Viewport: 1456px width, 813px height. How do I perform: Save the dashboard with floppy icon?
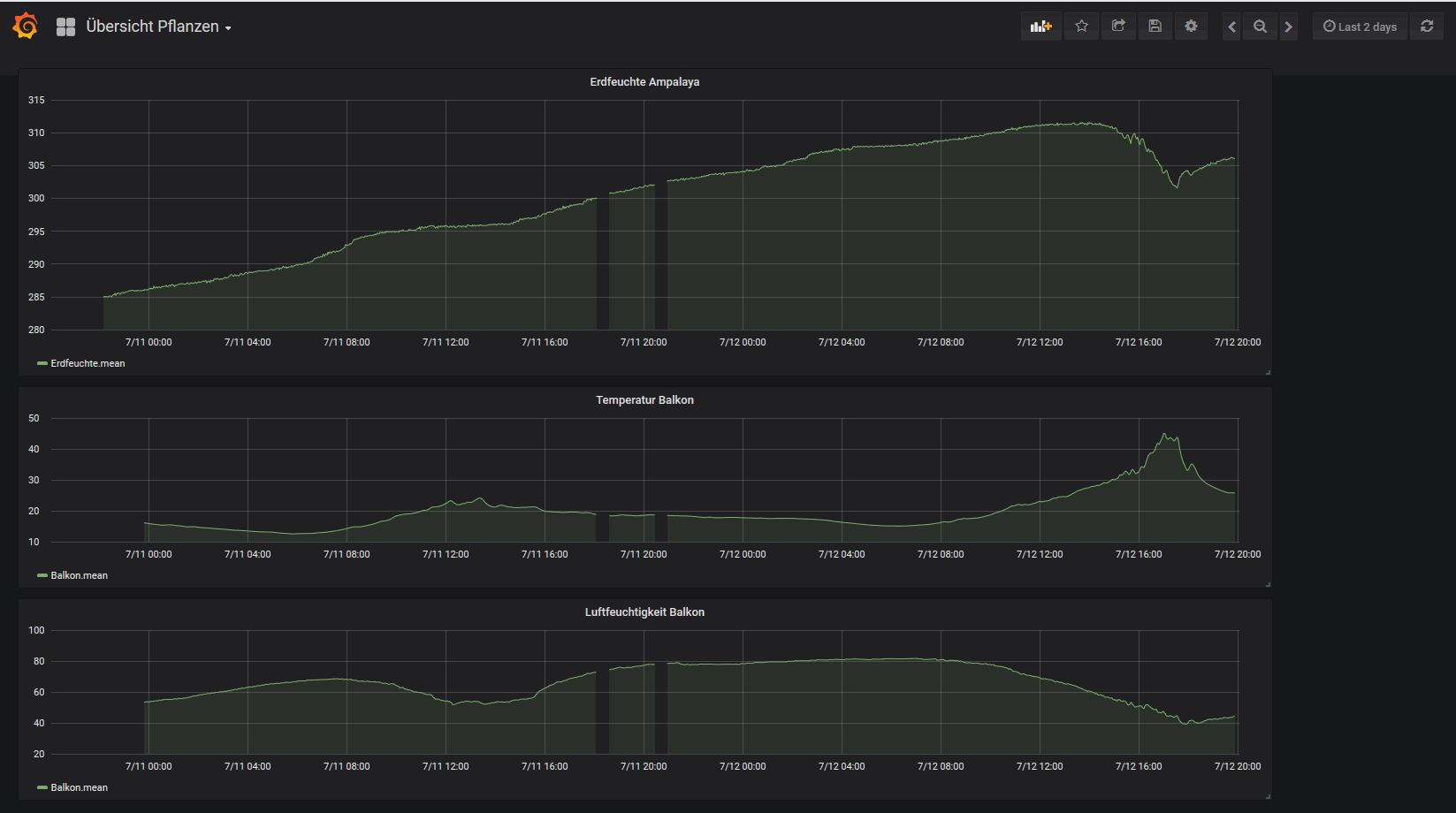[x=1155, y=27]
